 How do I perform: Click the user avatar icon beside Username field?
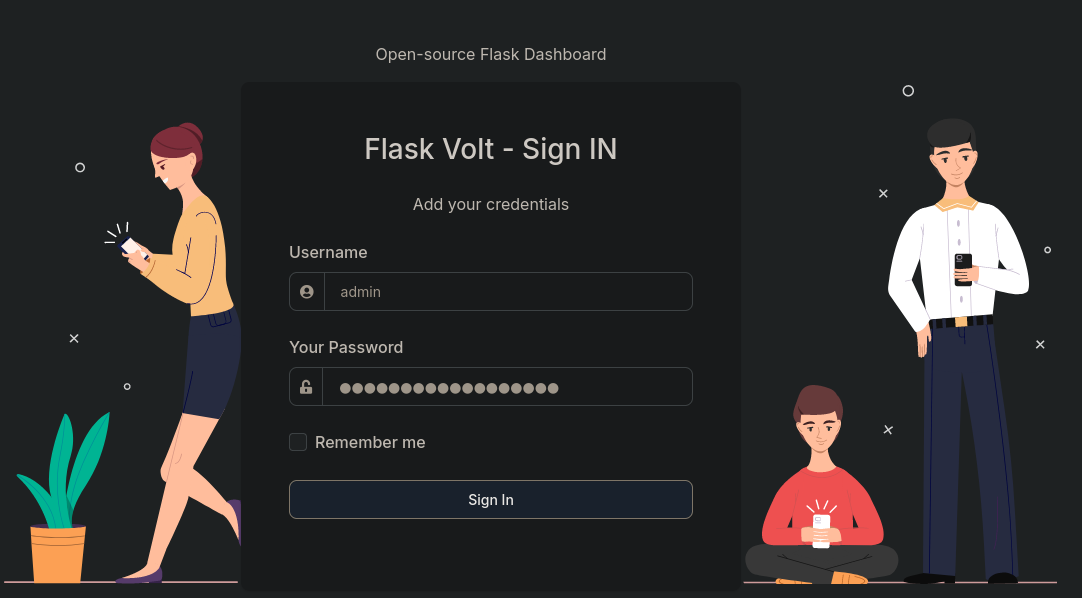pyautogui.click(x=307, y=292)
